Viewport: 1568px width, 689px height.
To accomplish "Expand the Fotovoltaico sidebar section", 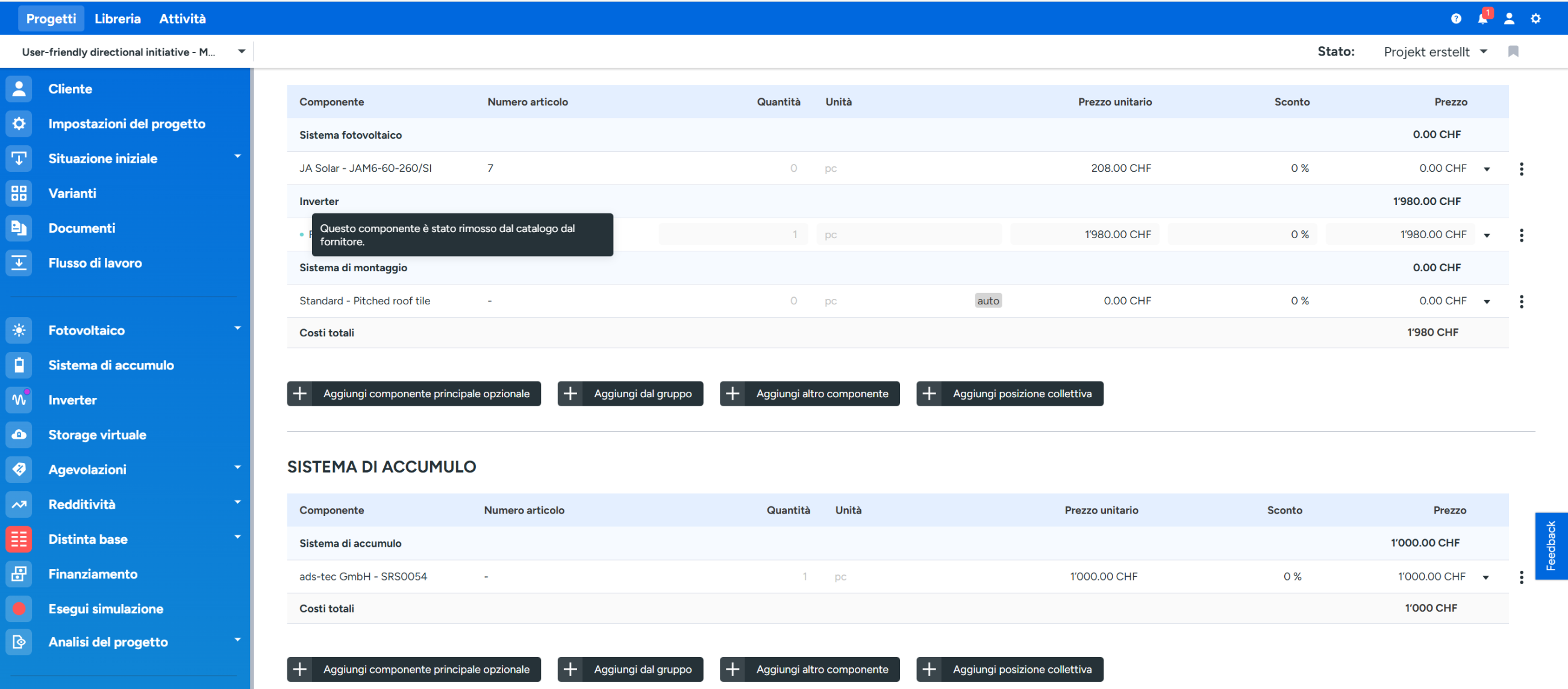I will point(237,329).
